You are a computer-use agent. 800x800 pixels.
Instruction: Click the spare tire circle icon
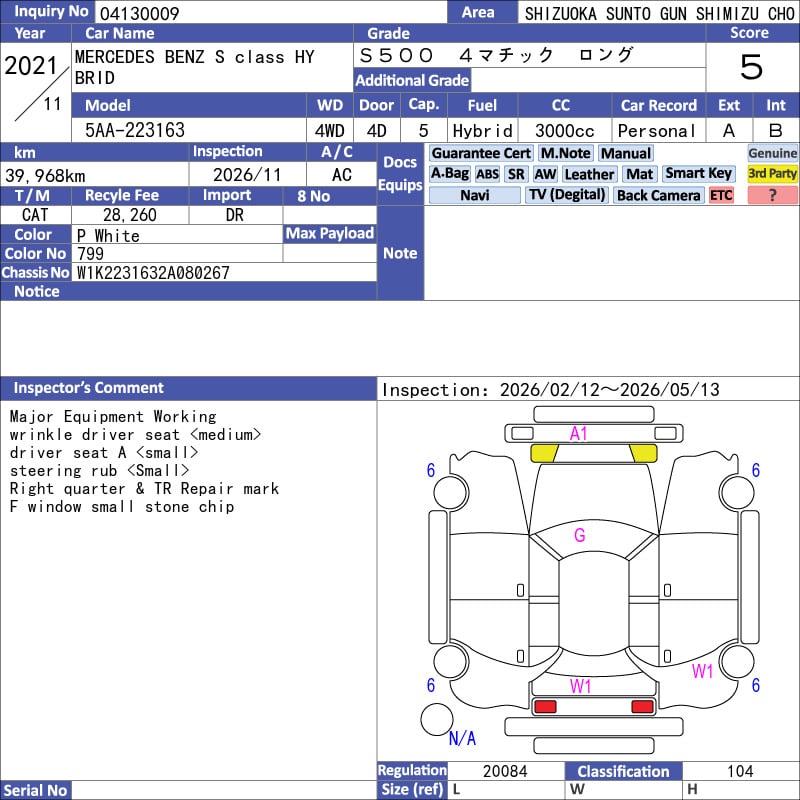coord(436,719)
